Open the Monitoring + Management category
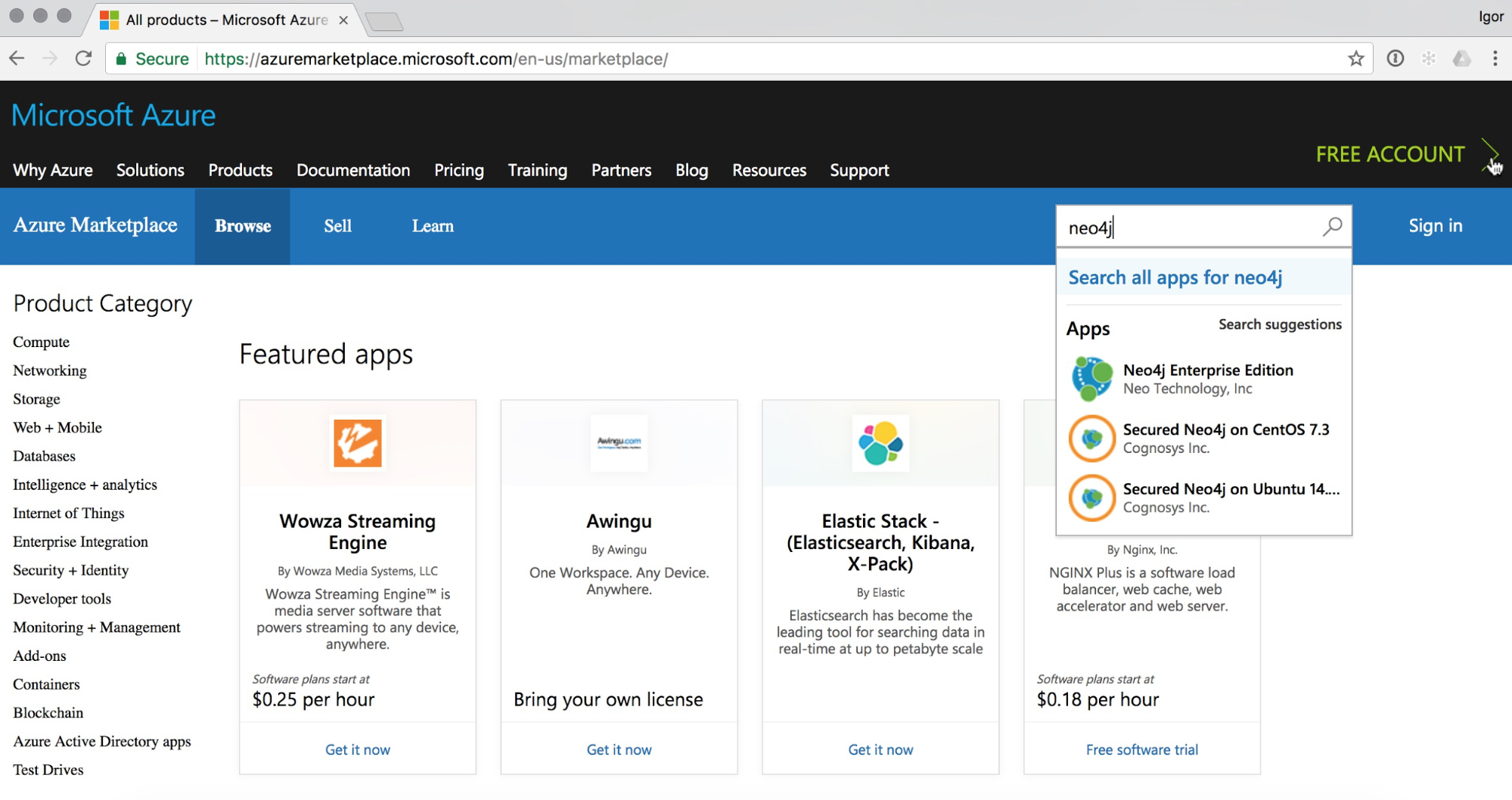Image resolution: width=1512 pixels, height=800 pixels. pyautogui.click(x=97, y=628)
